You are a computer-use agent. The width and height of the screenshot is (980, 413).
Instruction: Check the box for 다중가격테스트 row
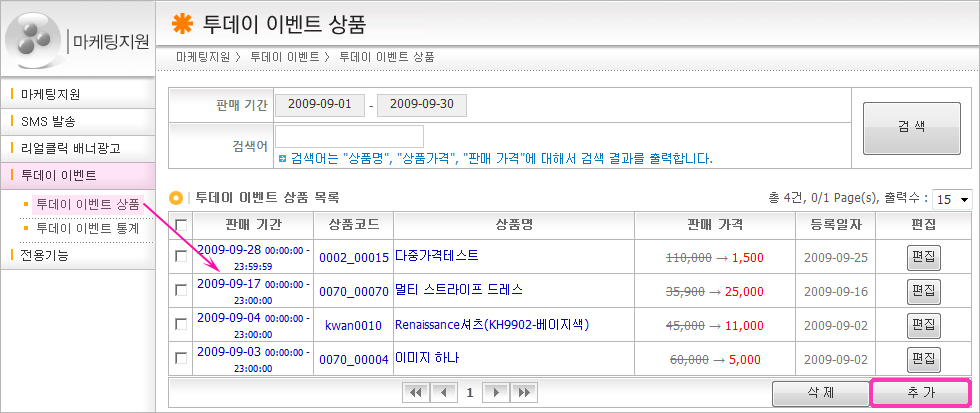pos(181,257)
